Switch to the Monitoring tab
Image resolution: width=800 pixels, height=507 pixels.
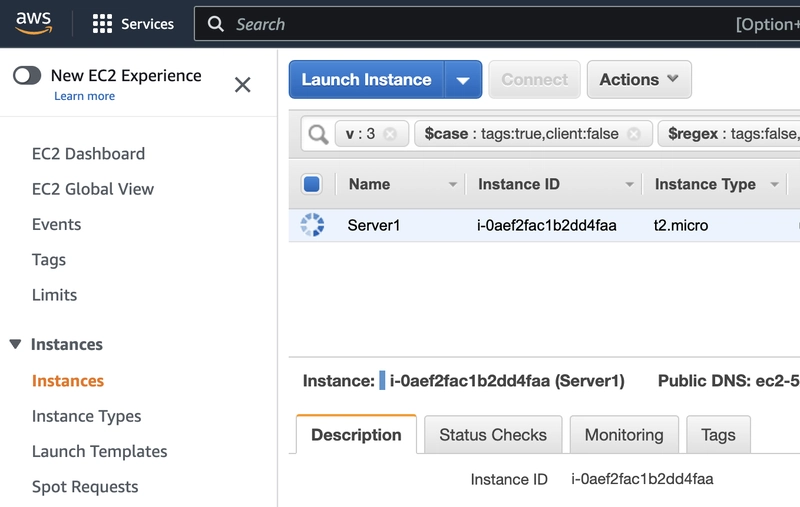tap(624, 435)
